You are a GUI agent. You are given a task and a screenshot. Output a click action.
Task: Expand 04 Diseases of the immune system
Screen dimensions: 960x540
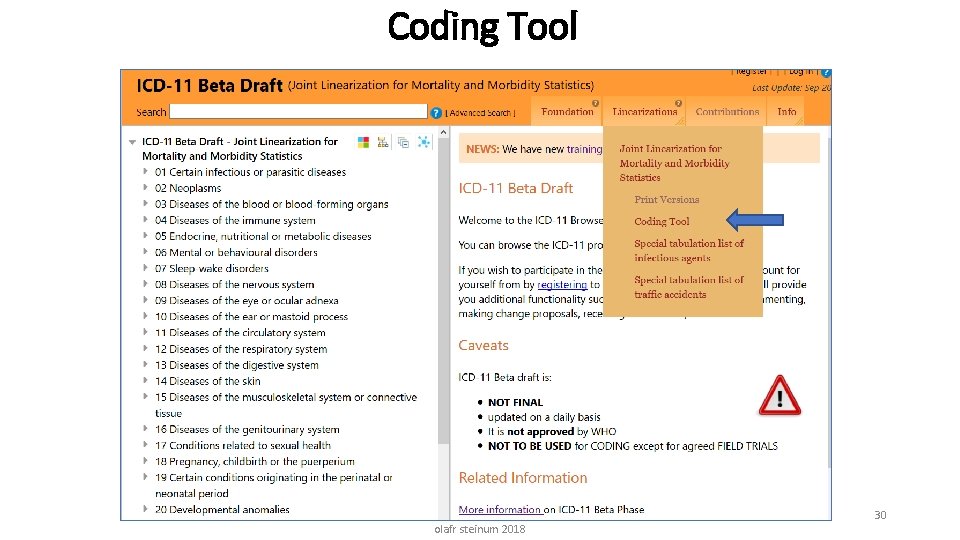145,219
